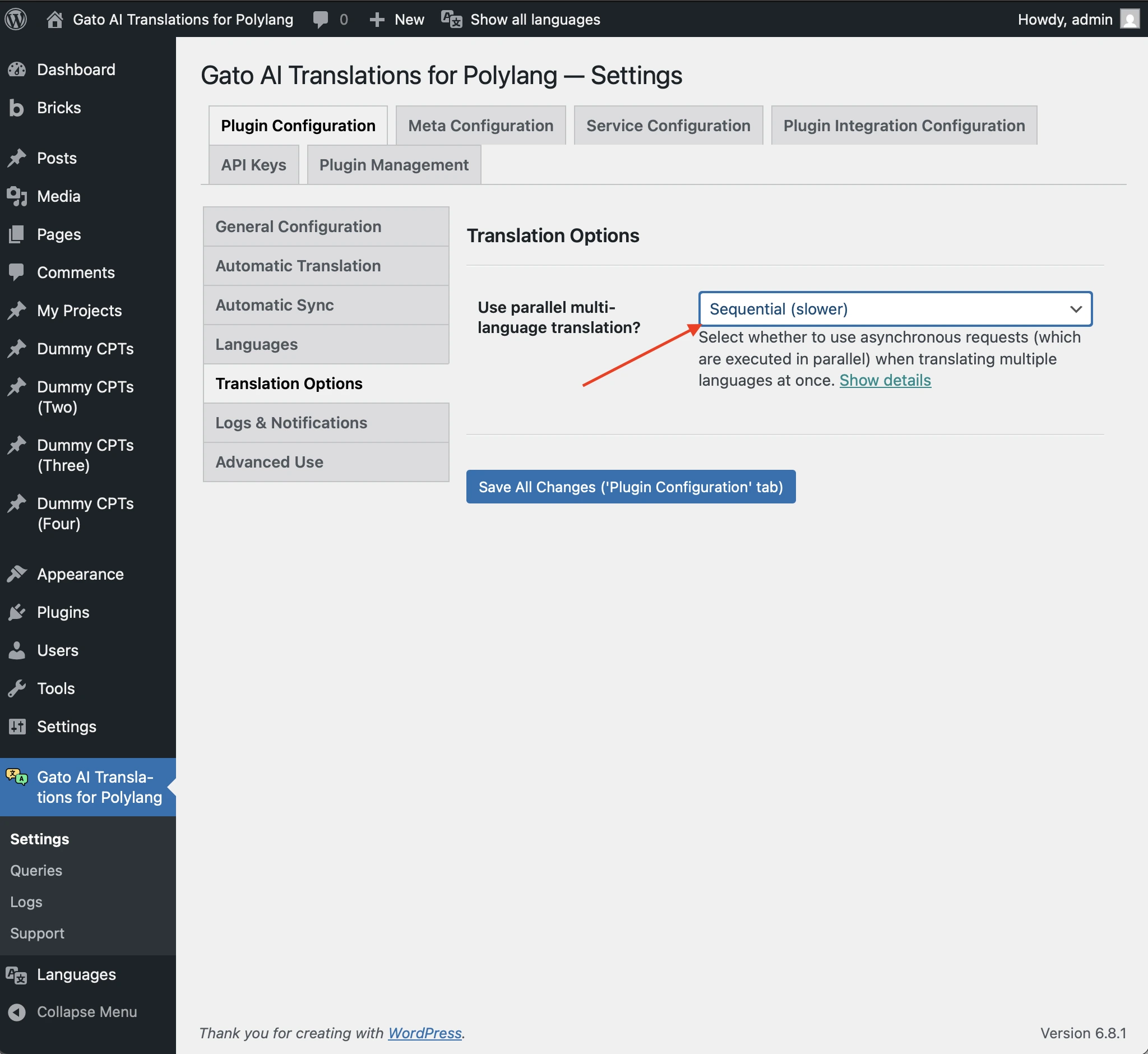Click Save All Changes button
This screenshot has height=1054, width=1148.
point(629,487)
